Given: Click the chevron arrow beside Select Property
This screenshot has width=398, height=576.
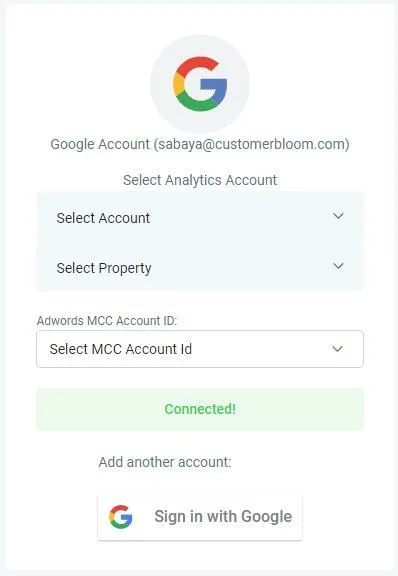Looking at the screenshot, I should [x=338, y=266].
